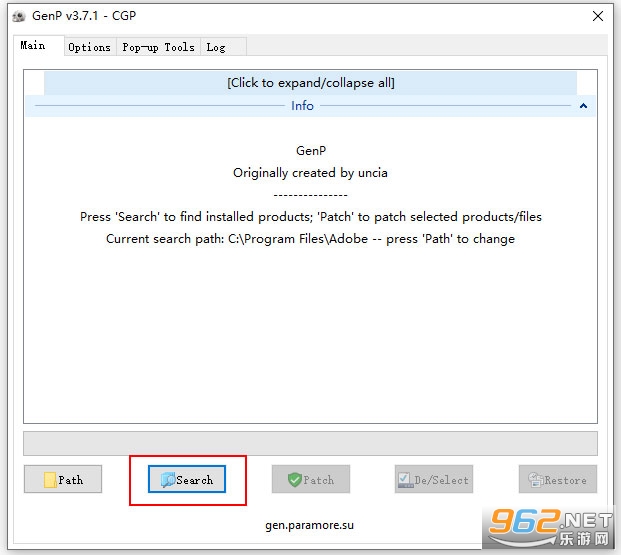
Task: Close the GenP window
Action: 598,16
